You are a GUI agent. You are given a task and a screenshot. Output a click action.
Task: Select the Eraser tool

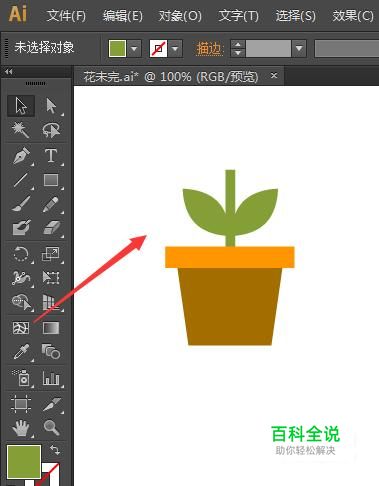click(51, 228)
